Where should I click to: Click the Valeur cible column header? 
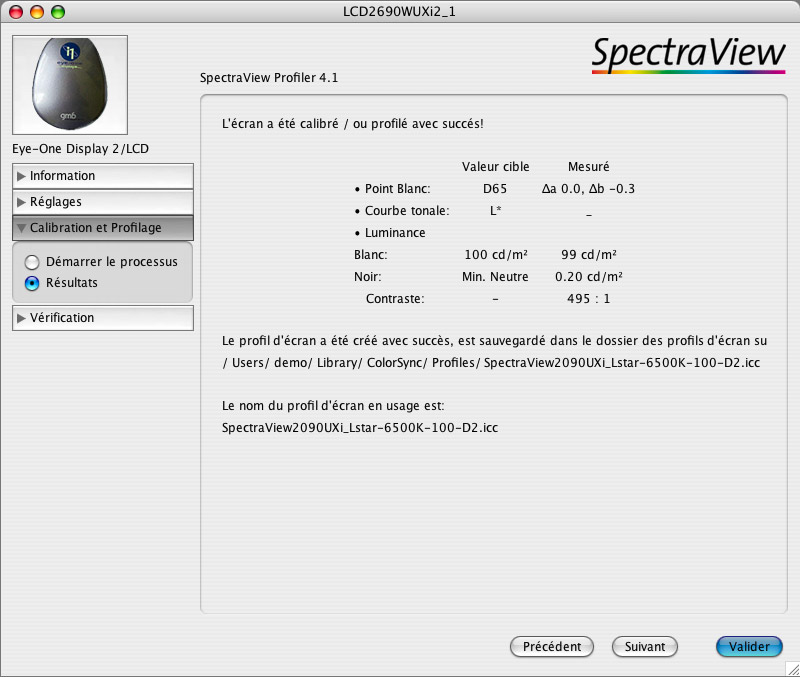[495, 167]
